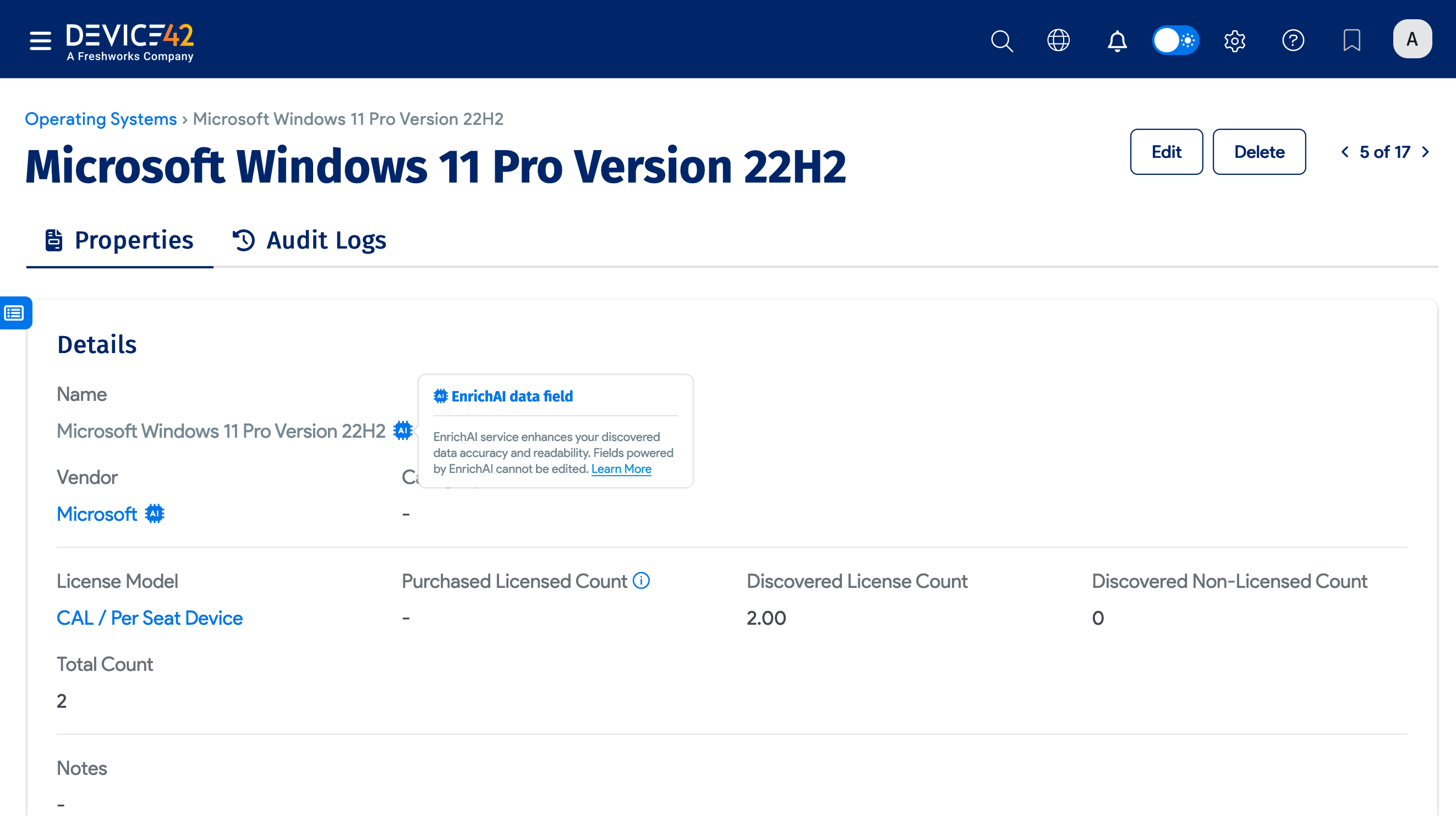Screen dimensions: 1456x826
Task: Click the info icon beside Purchased Licensed Count
Action: (641, 580)
